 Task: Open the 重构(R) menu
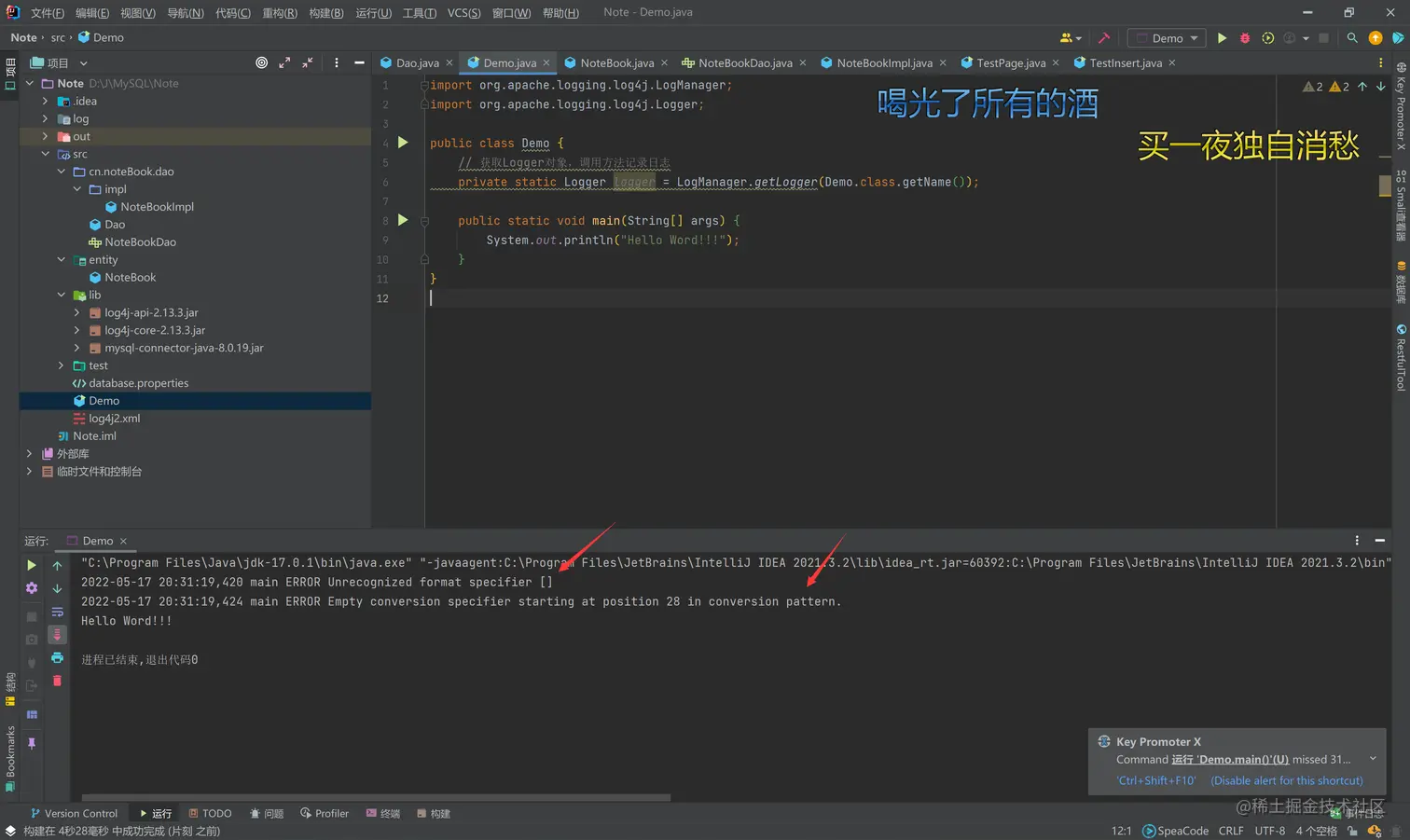[280, 13]
